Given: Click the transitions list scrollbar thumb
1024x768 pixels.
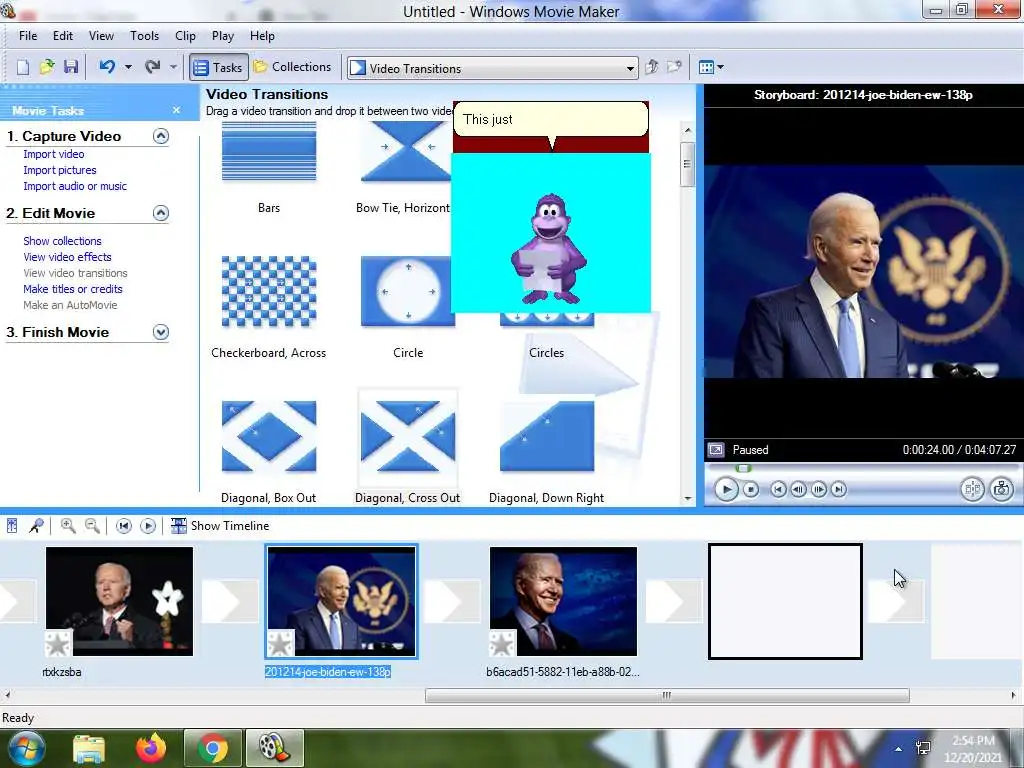Looking at the screenshot, I should 687,164.
